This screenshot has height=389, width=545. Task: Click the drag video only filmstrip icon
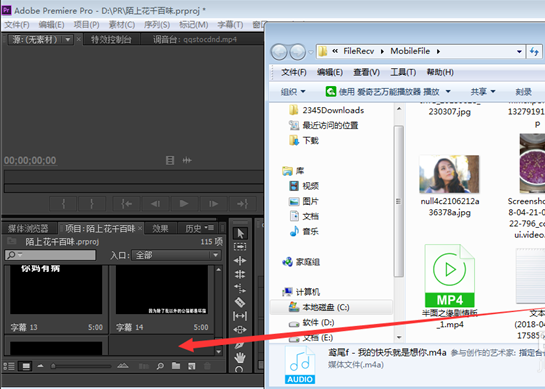(170, 160)
